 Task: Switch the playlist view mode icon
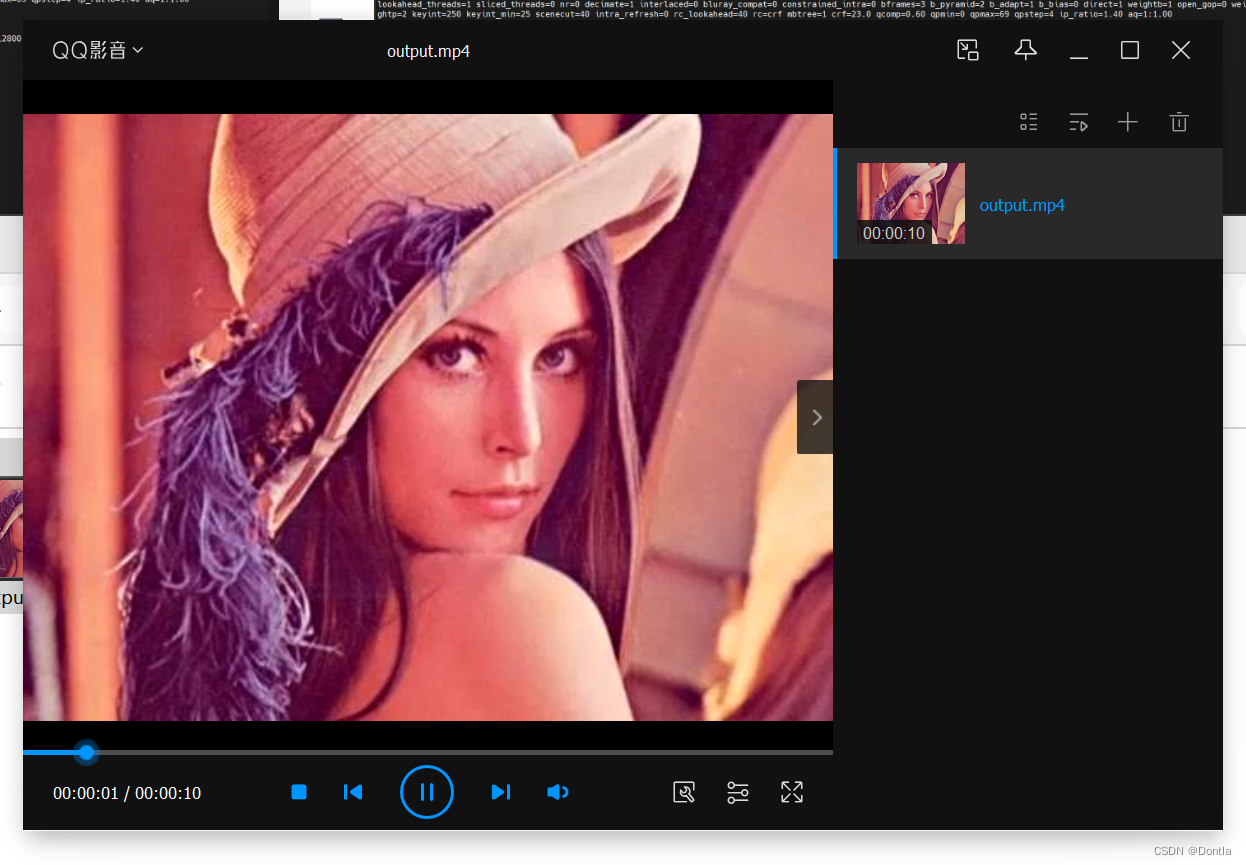pyautogui.click(x=1029, y=122)
